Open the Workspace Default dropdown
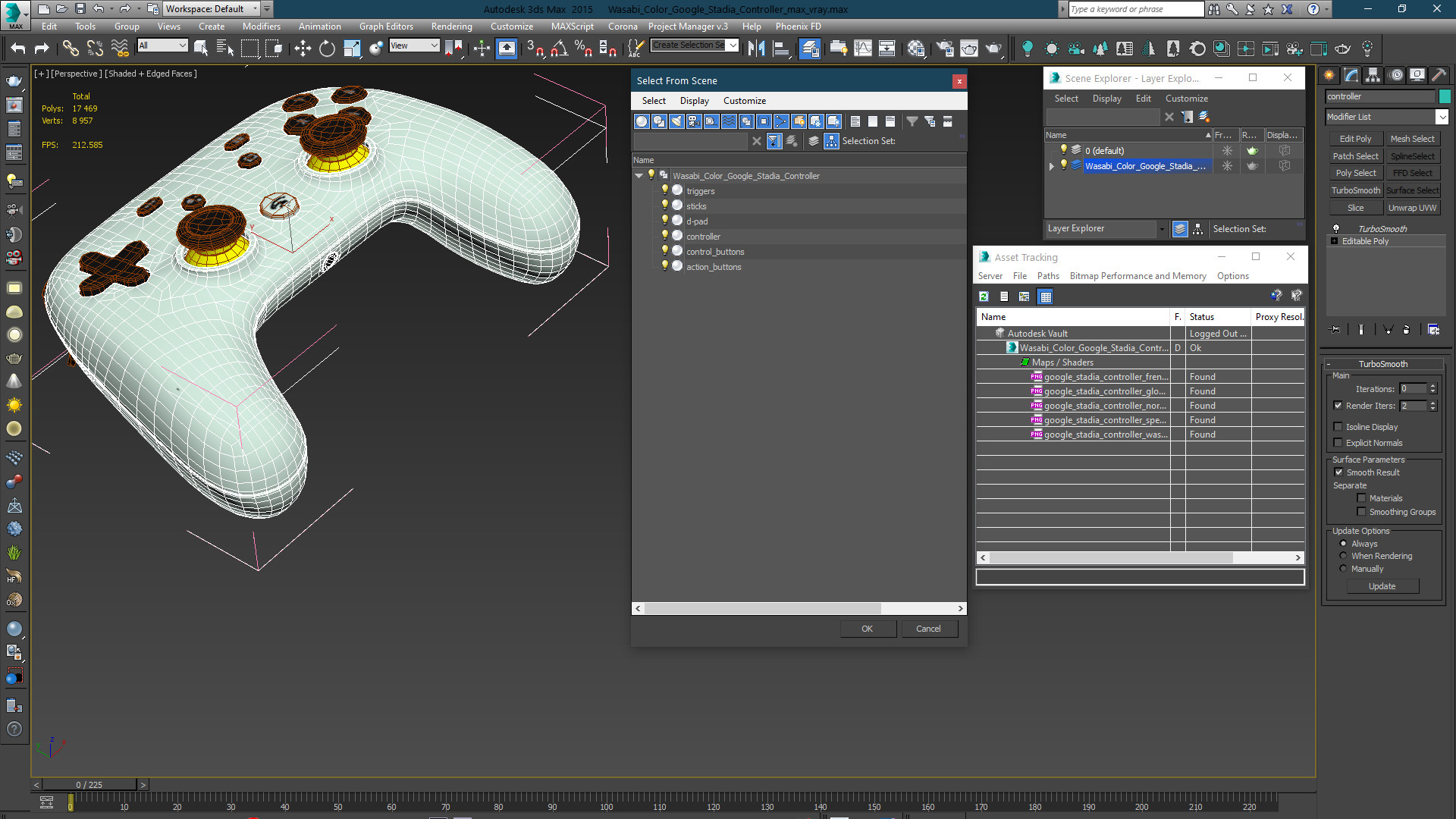The width and height of the screenshot is (1456, 819). click(x=212, y=9)
